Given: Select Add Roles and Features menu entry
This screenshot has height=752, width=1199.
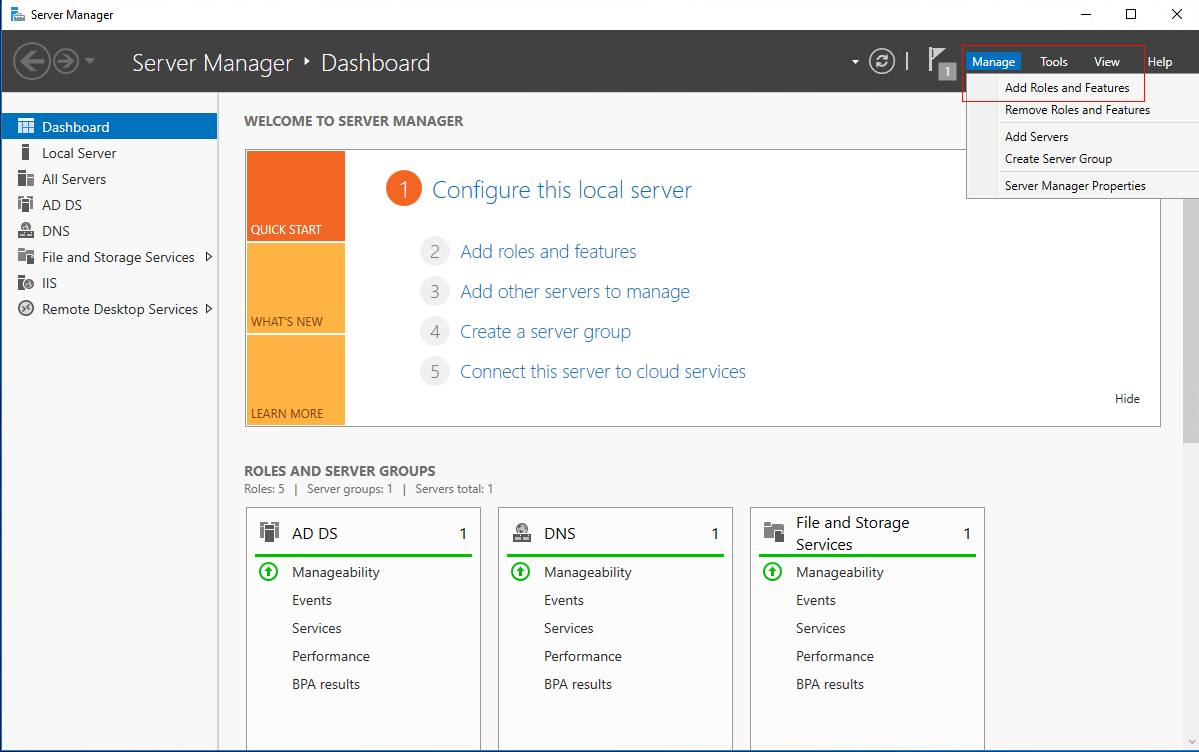Looking at the screenshot, I should click(1067, 88).
